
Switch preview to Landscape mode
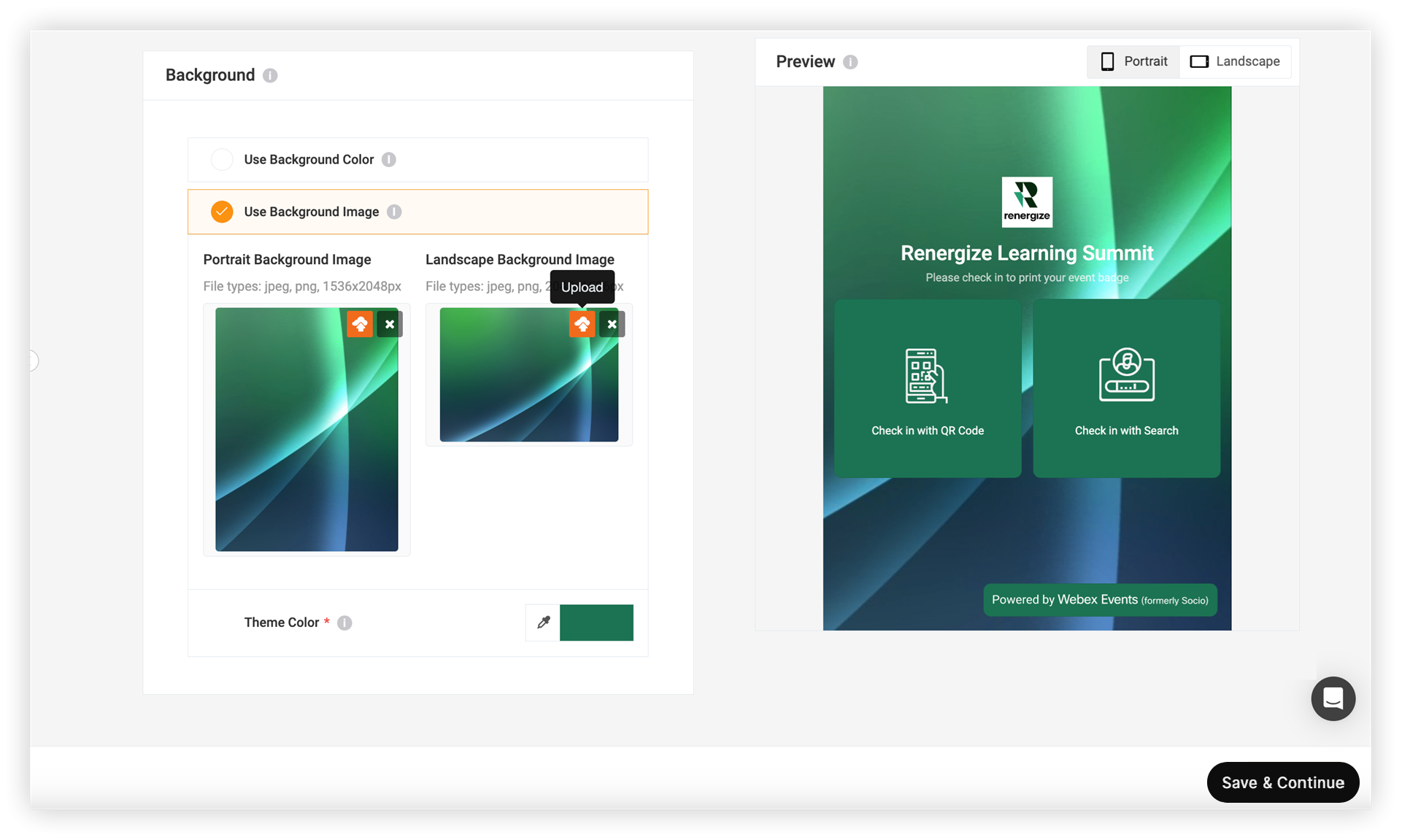pos(1235,61)
